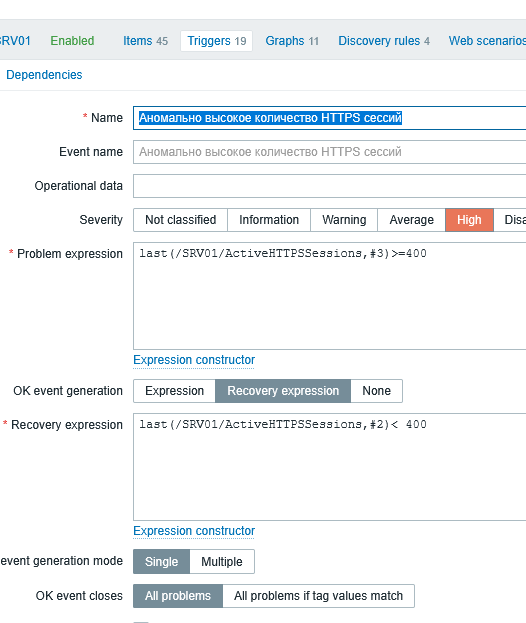
Task: Choose Multiple event generation mode
Action: tap(222, 562)
